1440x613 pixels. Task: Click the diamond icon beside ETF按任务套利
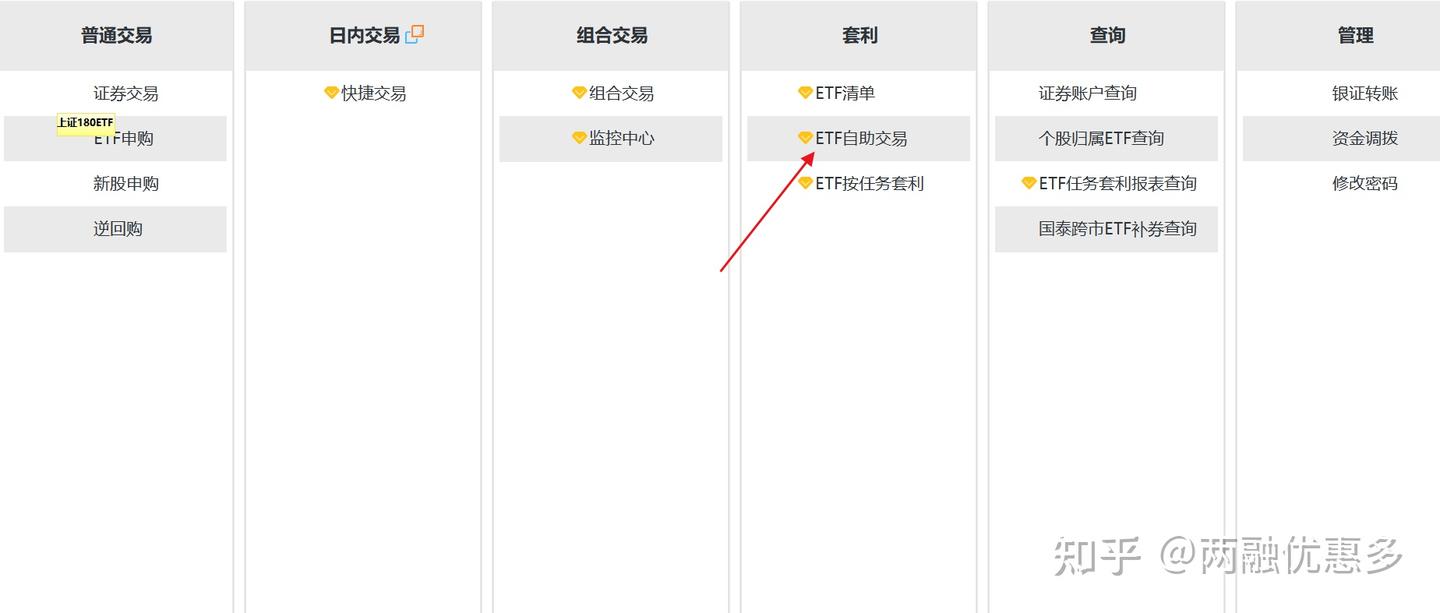click(x=805, y=183)
